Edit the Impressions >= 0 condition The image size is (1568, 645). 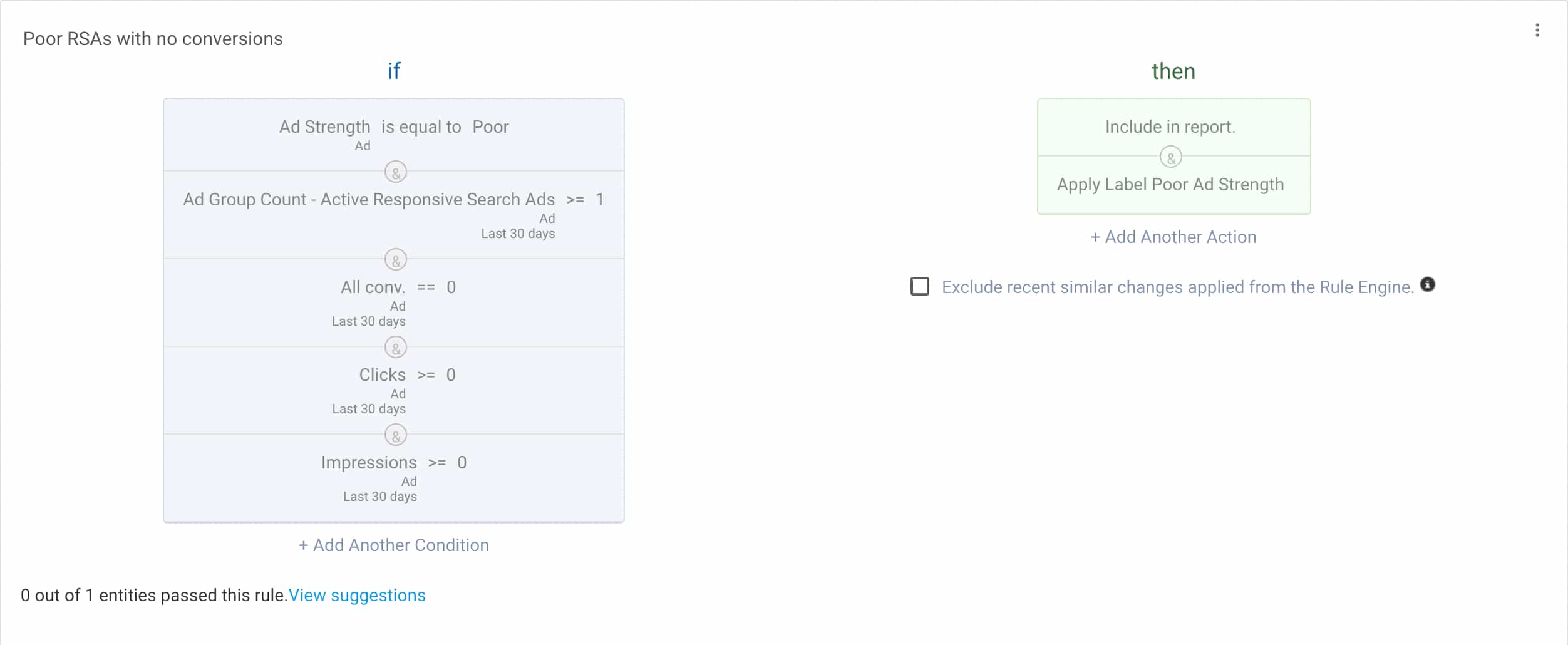click(x=393, y=463)
